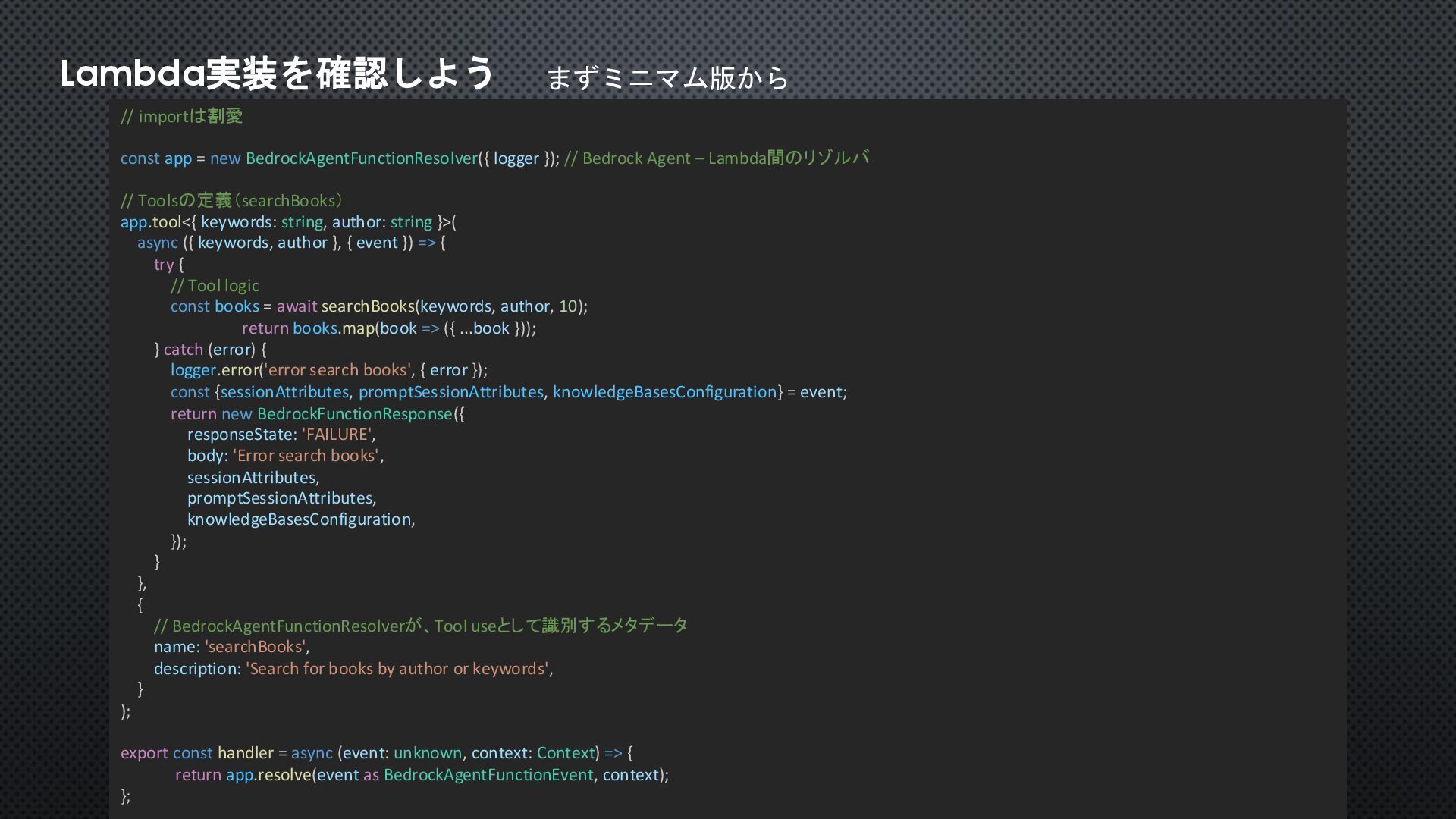Image resolution: width=1456 pixels, height=819 pixels.
Task: Click the standalone "promptSessionAttributes," line
Action: click(x=282, y=498)
